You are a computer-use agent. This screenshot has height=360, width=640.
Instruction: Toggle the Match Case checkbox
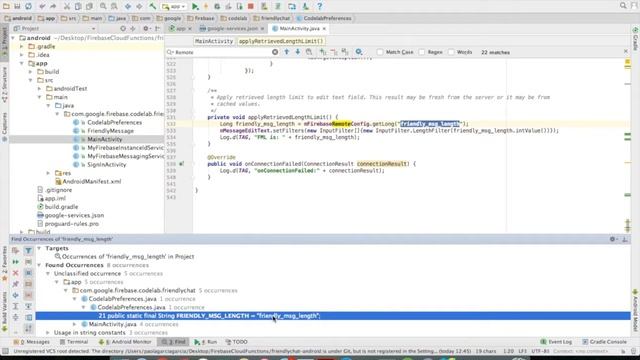(x=380, y=52)
